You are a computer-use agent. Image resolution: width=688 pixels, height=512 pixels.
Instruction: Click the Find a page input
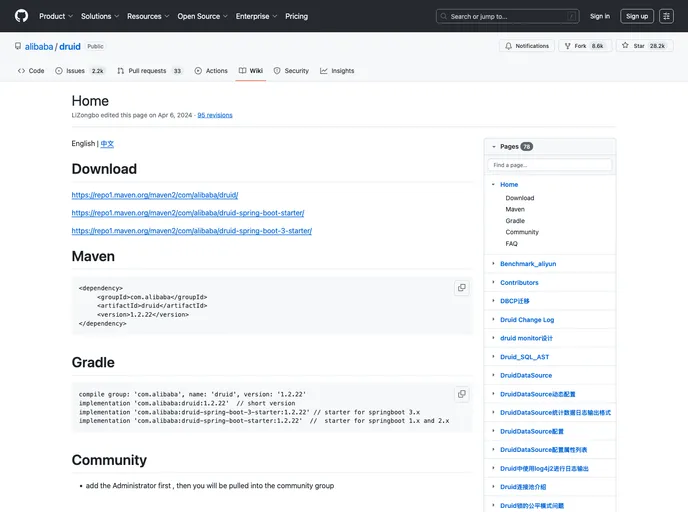[x=549, y=165]
